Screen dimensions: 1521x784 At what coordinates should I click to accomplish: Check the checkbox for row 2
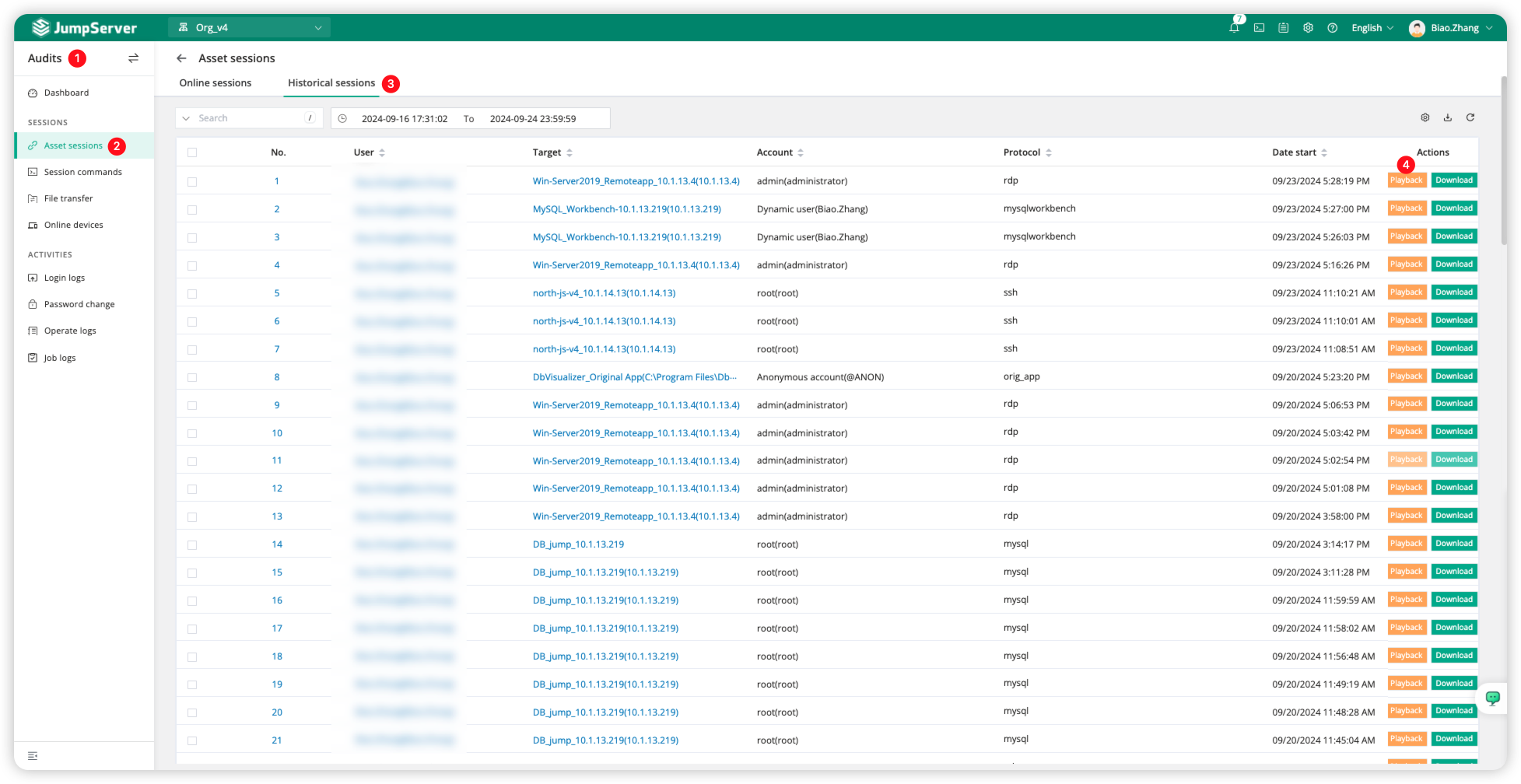(x=192, y=209)
